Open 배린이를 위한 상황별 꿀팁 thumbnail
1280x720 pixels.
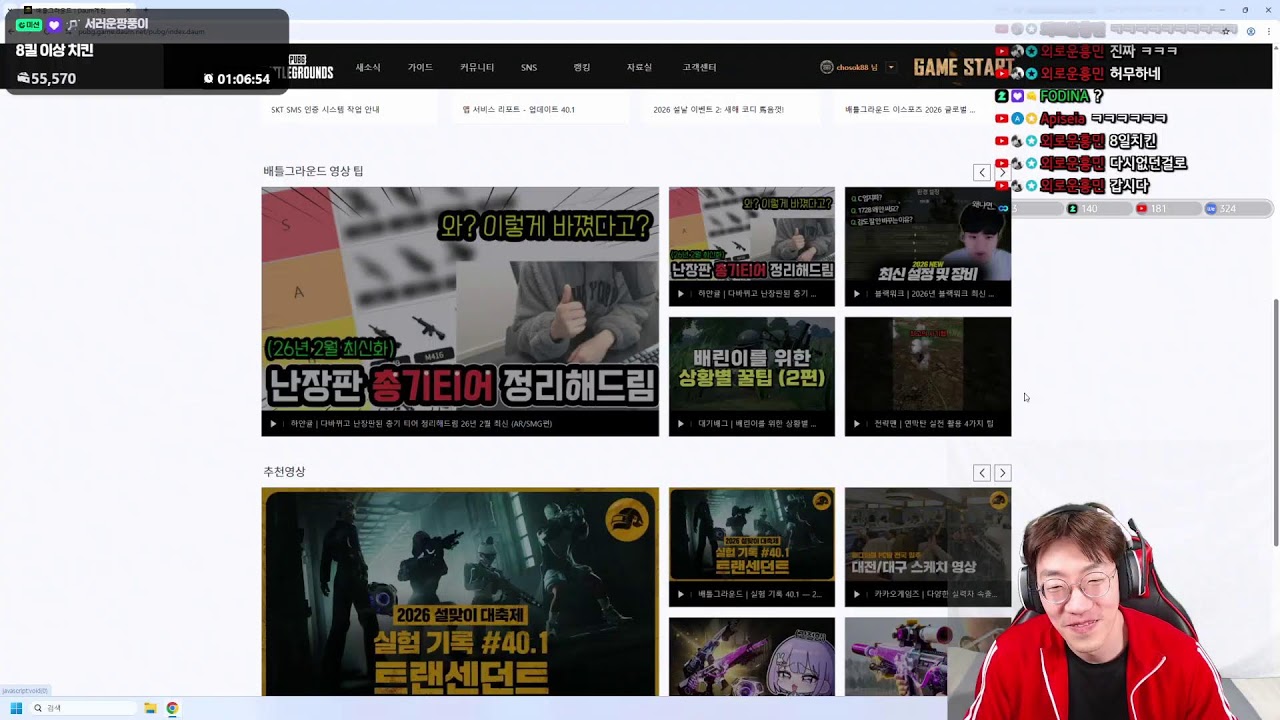point(751,364)
